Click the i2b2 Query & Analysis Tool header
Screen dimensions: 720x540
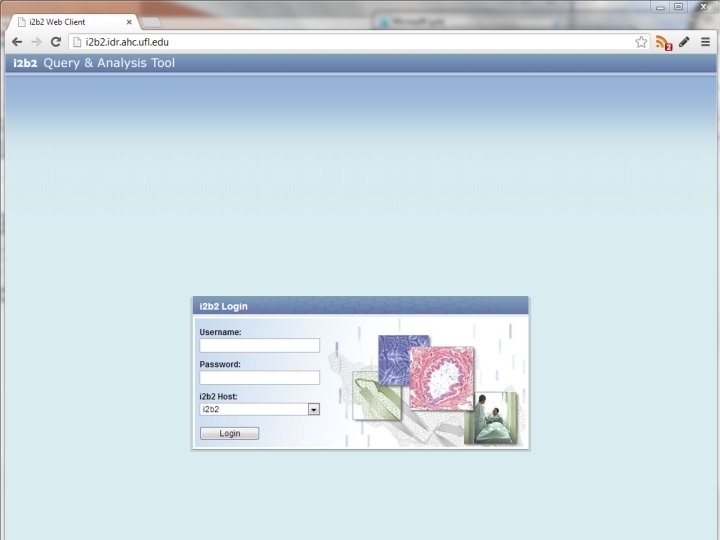click(x=94, y=63)
